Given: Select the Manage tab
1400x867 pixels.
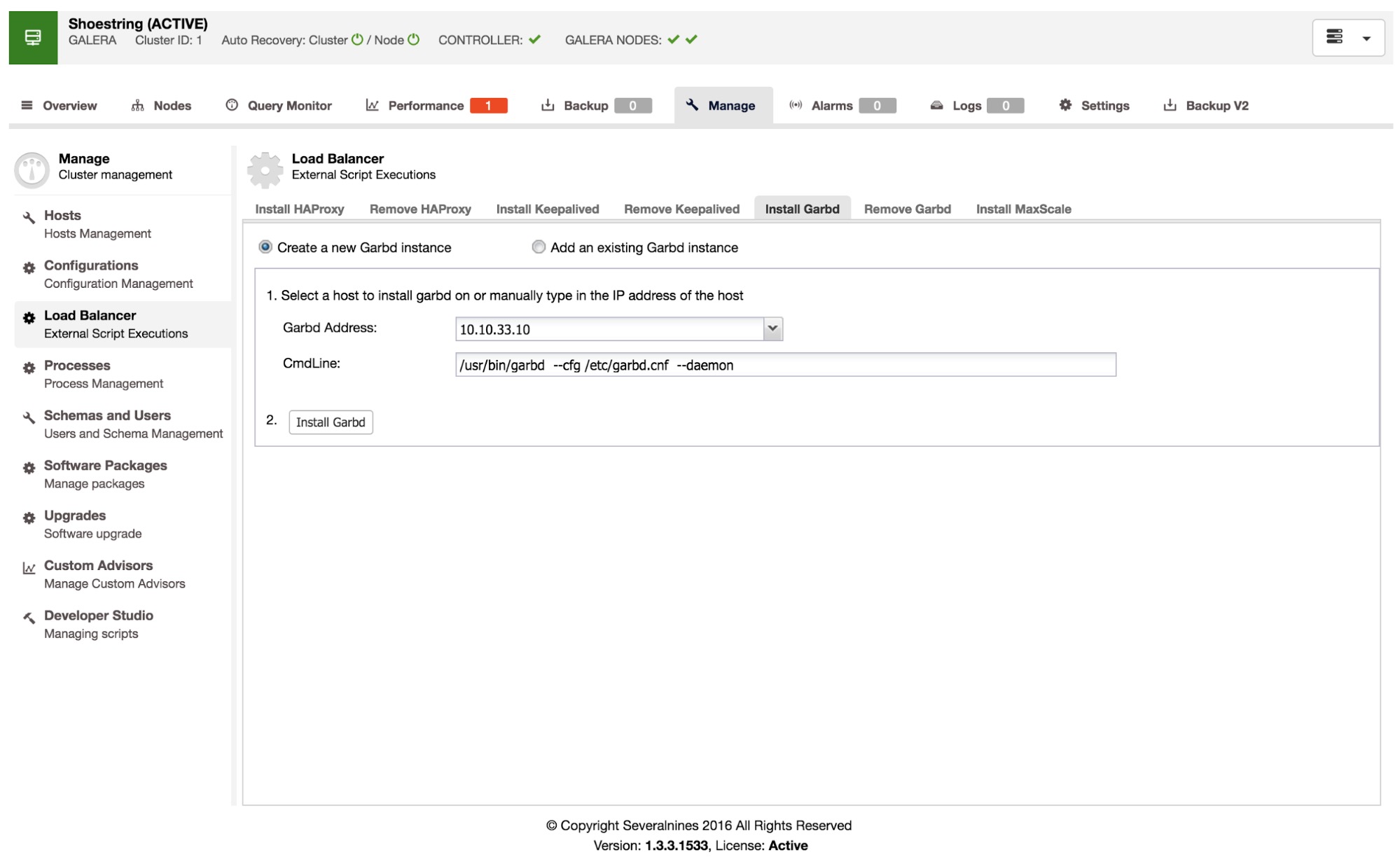Looking at the screenshot, I should pos(723,106).
